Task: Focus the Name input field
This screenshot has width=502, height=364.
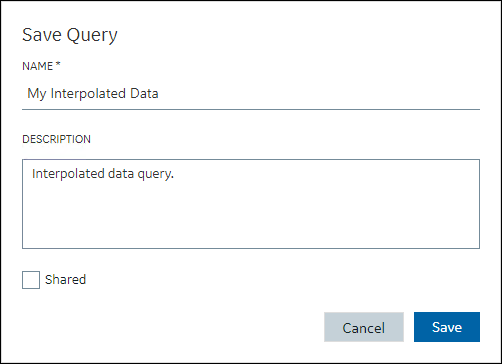Action: pos(251,94)
